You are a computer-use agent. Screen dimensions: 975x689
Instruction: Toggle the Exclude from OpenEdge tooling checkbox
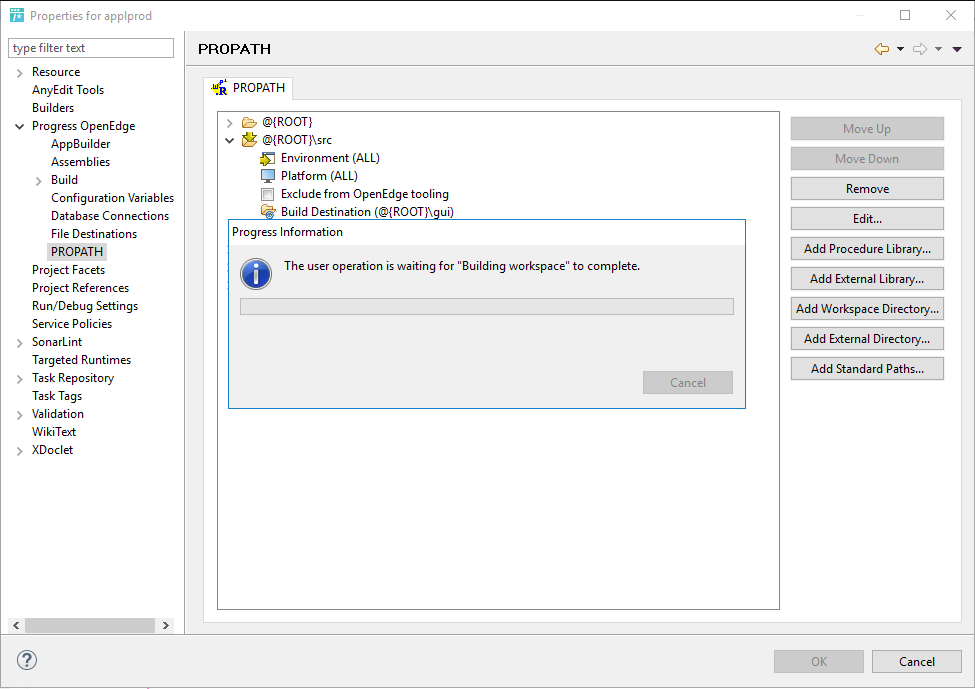267,193
